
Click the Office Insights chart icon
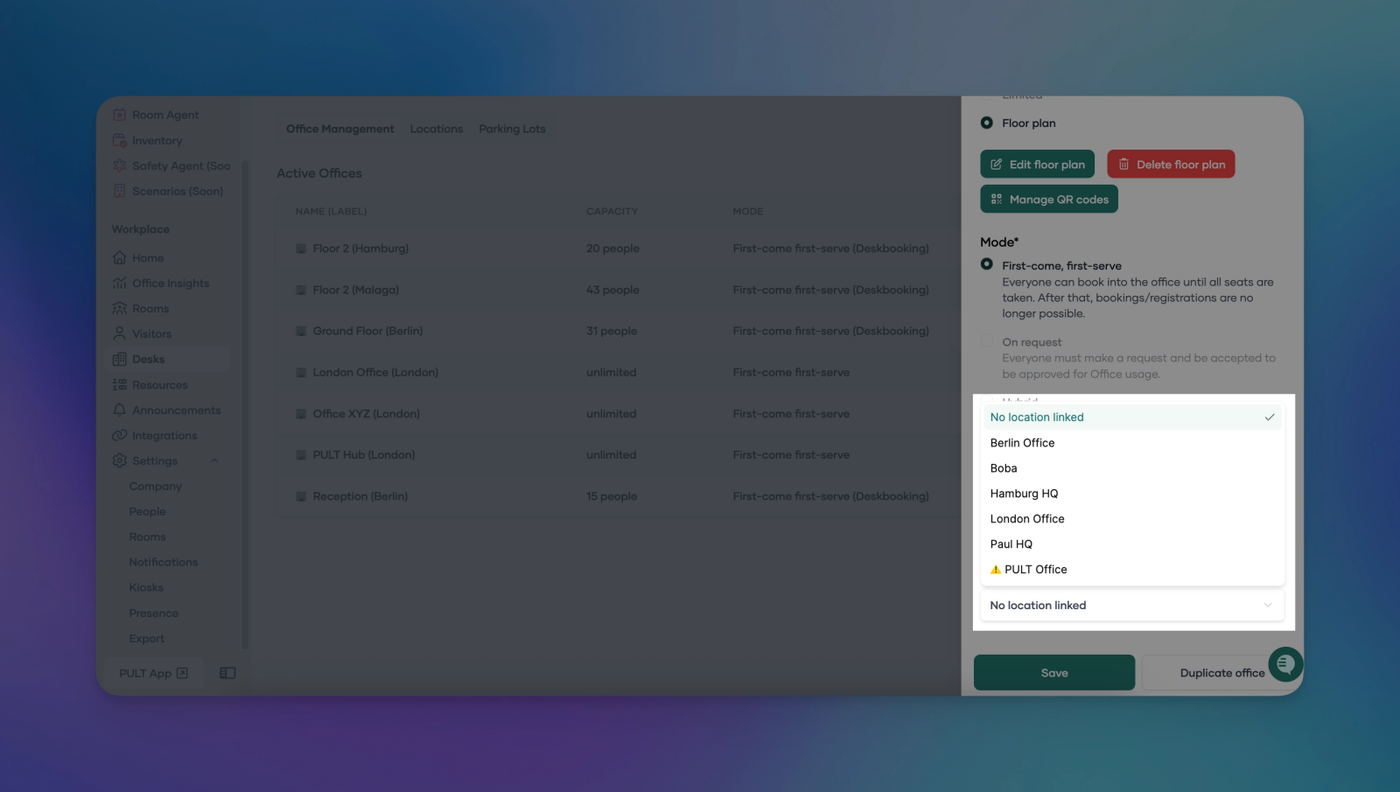(120, 283)
